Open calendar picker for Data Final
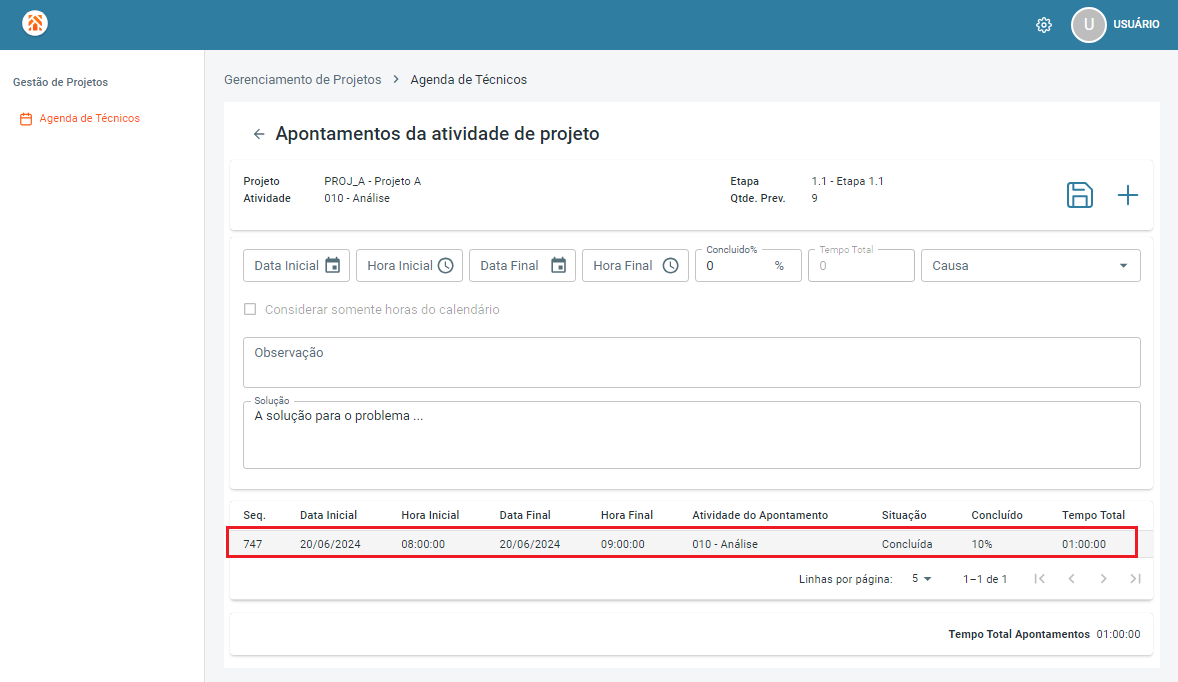Screen dimensions: 1178x682 pyautogui.click(x=558, y=266)
